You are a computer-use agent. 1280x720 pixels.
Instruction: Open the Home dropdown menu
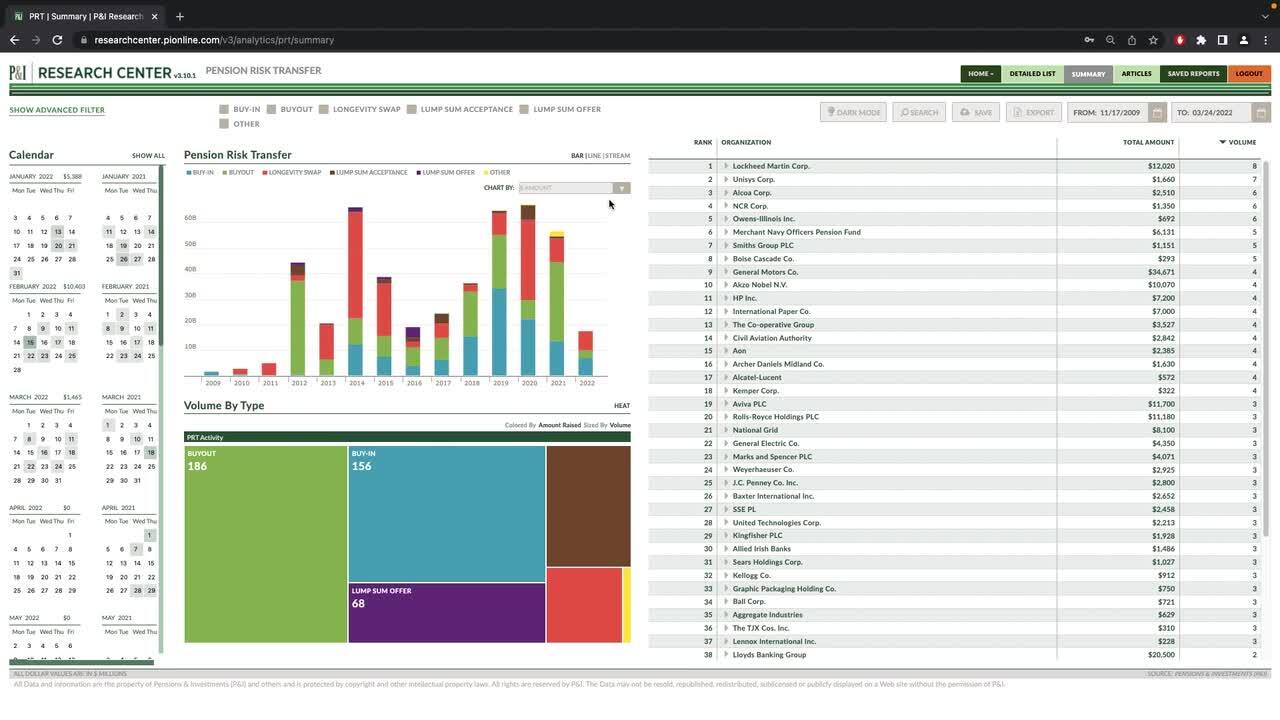pyautogui.click(x=980, y=73)
